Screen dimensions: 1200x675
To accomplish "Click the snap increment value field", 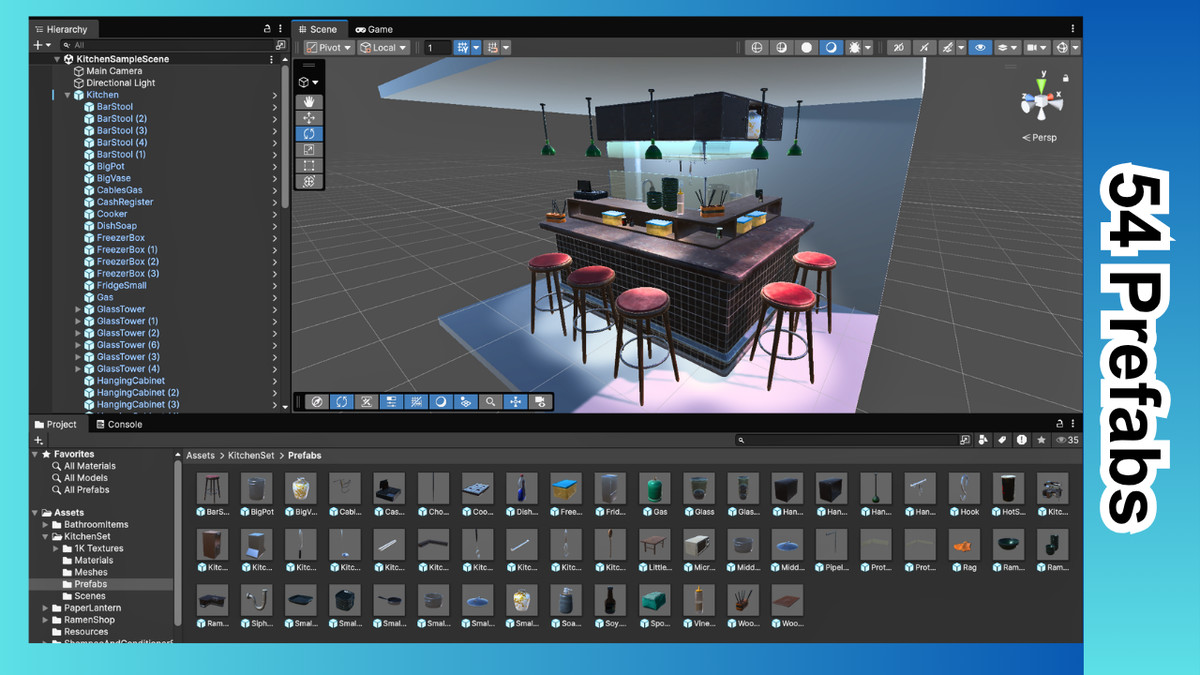I will 437,47.
